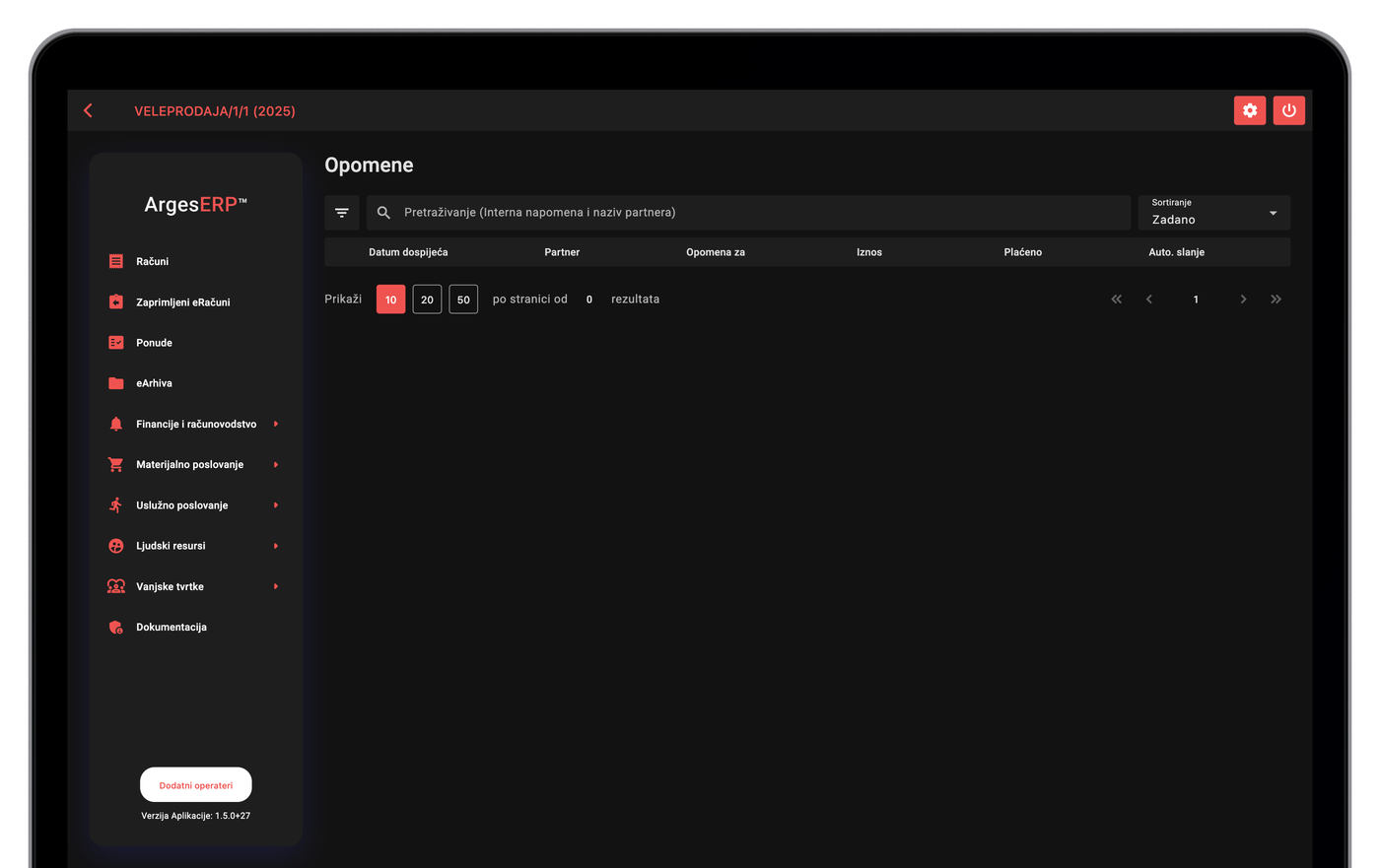Open the Sortiranje Zadano dropdown
Viewport: 1380px width, 868px height.
(1214, 213)
